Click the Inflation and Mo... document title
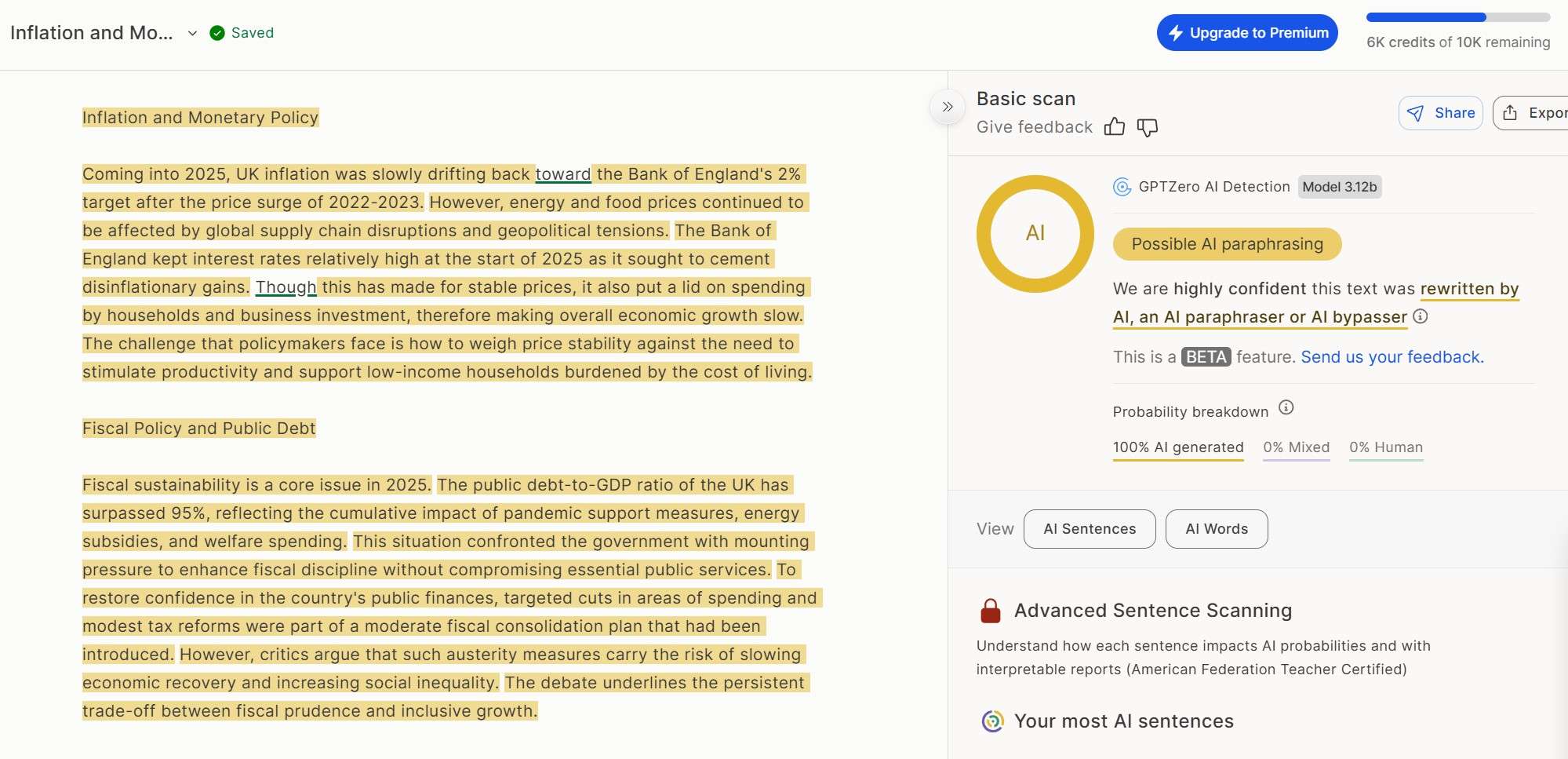Viewport: 1568px width, 759px height. tap(92, 33)
